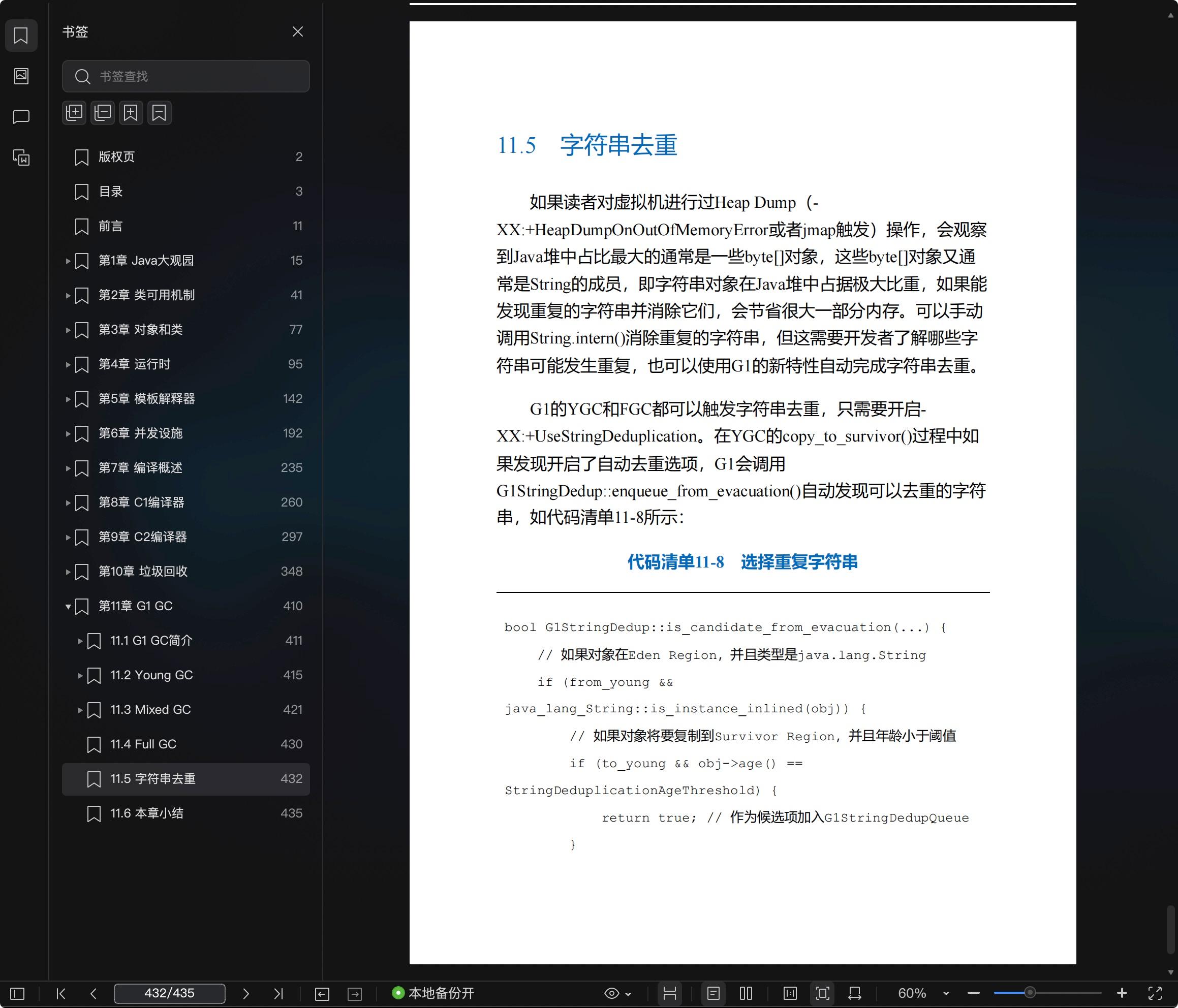Open the bookmarks panel icon in sidebar
Screen dimensions: 1178x1008
point(21,35)
